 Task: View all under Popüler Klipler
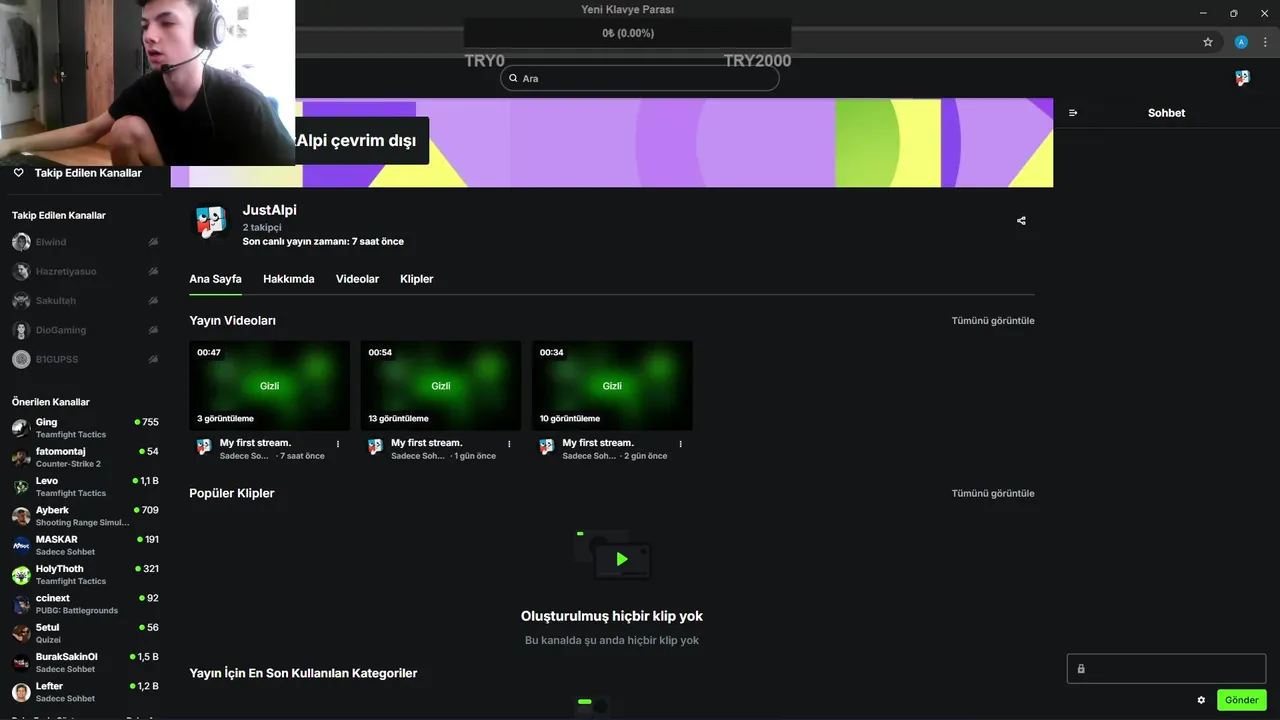click(993, 493)
